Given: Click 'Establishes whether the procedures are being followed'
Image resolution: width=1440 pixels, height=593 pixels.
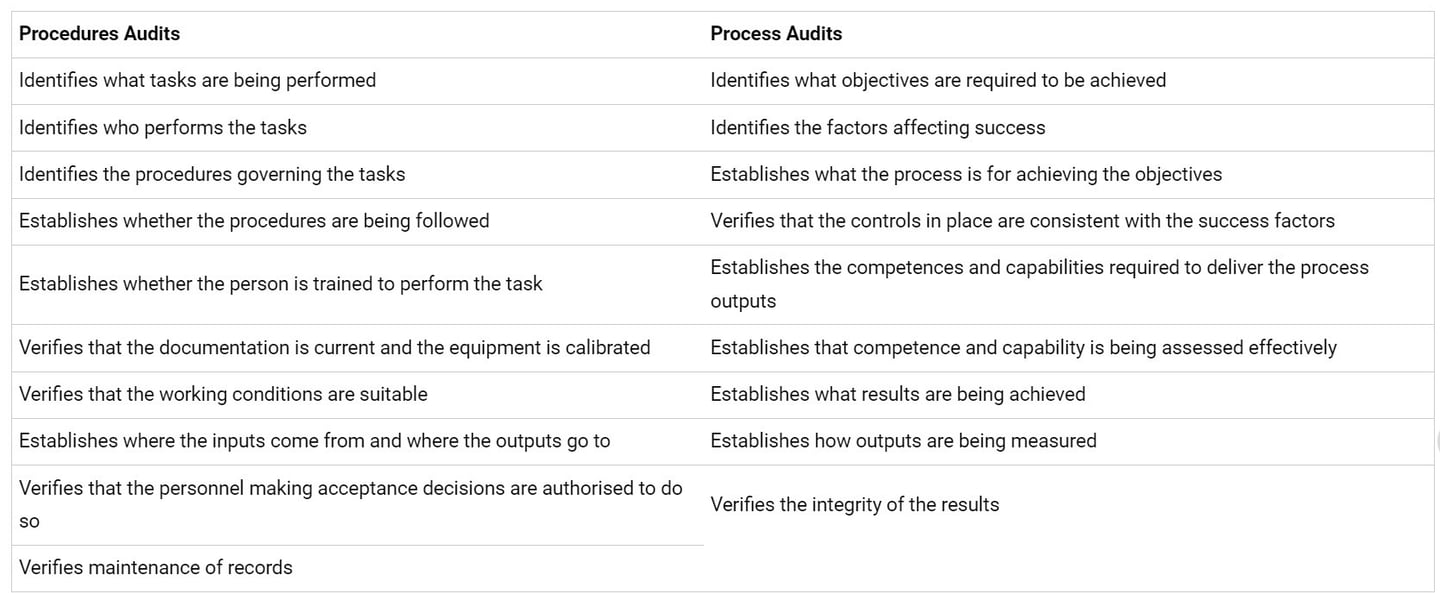Looking at the screenshot, I should click(357, 221).
